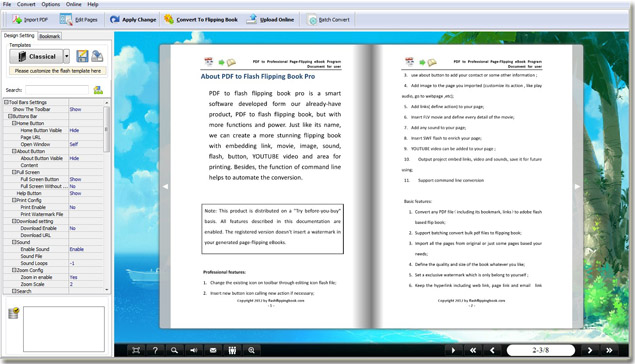Collapse the Buttons Bar group
635x364 pixels.
pos(11,116)
